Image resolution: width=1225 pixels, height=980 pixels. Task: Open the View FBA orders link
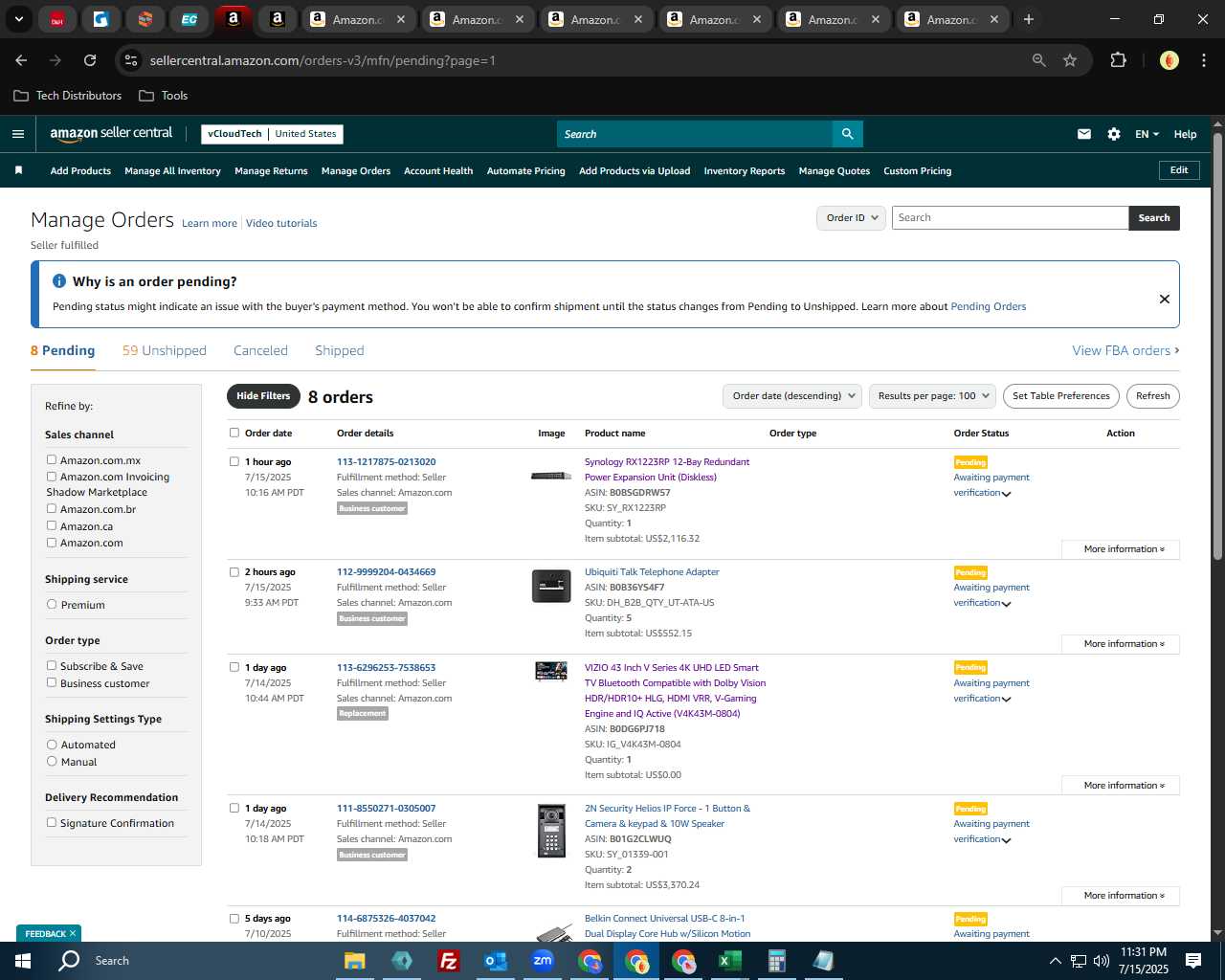[x=1125, y=351]
